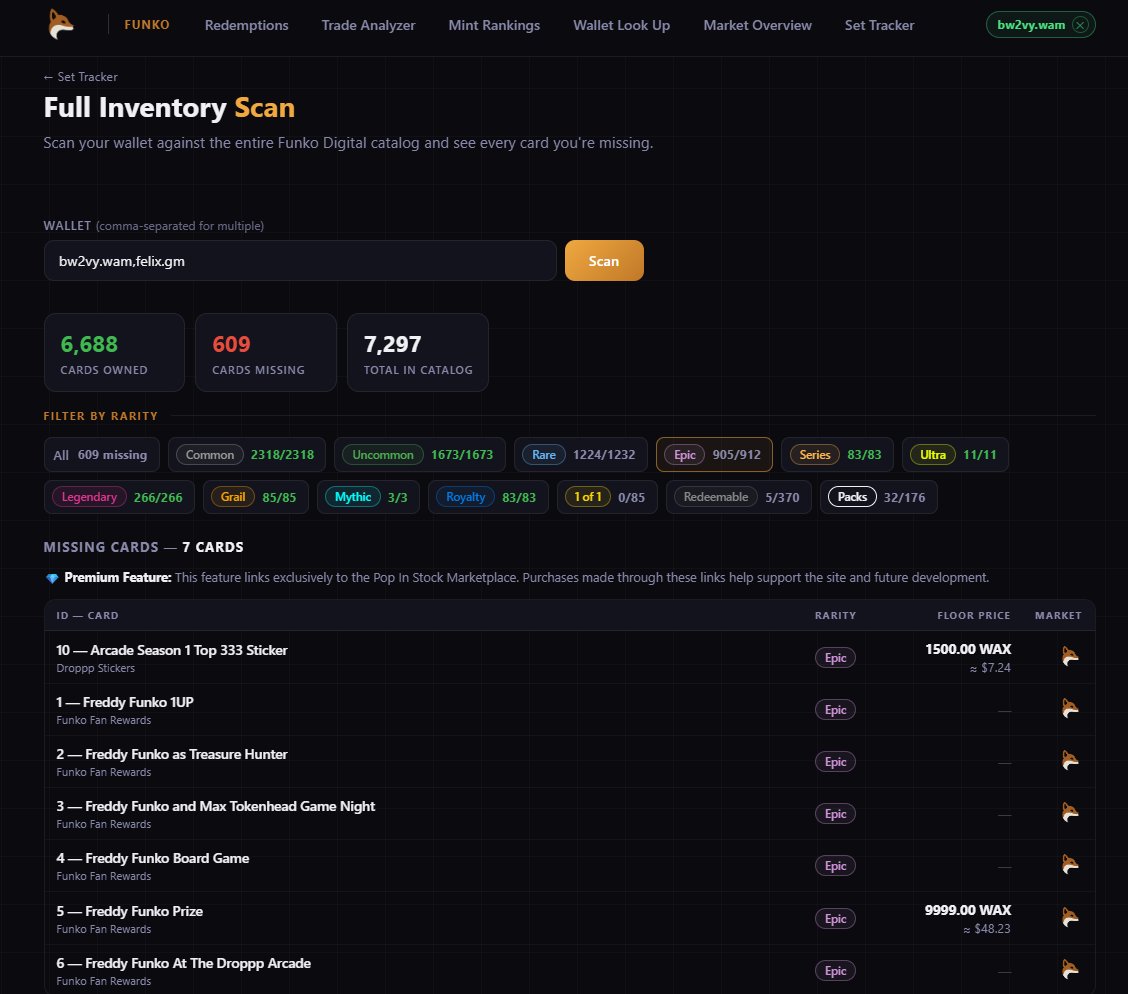Viewport: 1128px width, 994px height.
Task: Click the FLOOR PRICE column header
Action: pos(973,616)
